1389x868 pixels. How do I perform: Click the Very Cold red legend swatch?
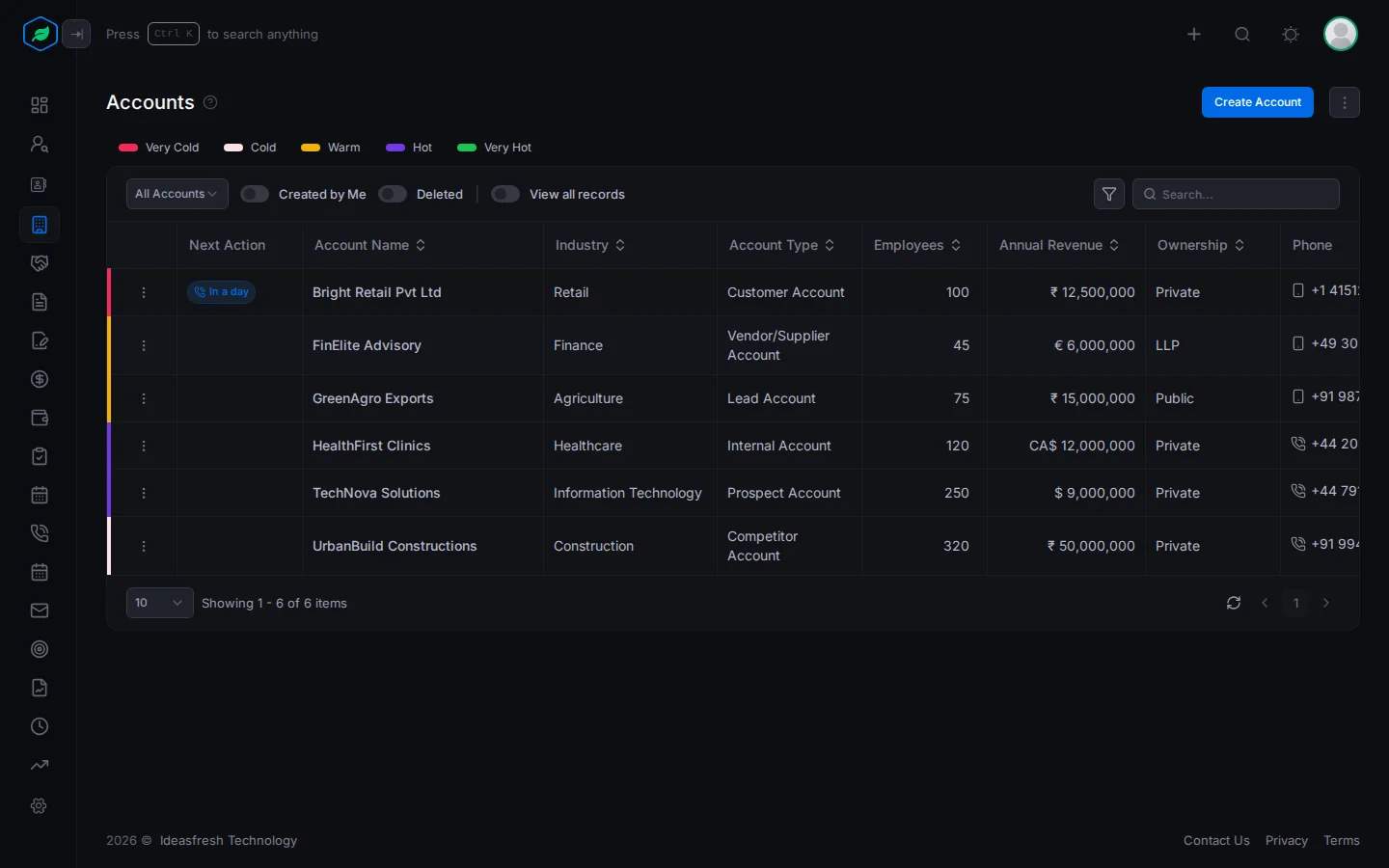click(x=128, y=148)
